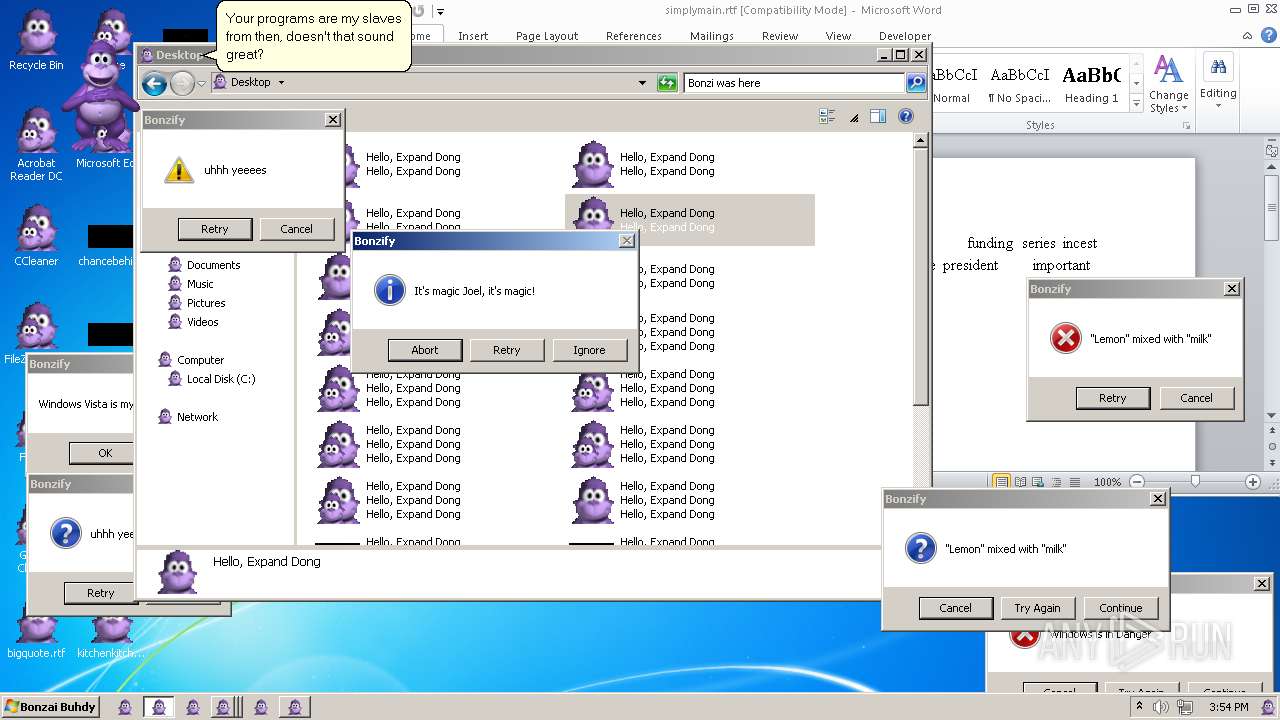Open the Explorer address bar history dropdown
This screenshot has height=720, width=1280.
(x=642, y=83)
